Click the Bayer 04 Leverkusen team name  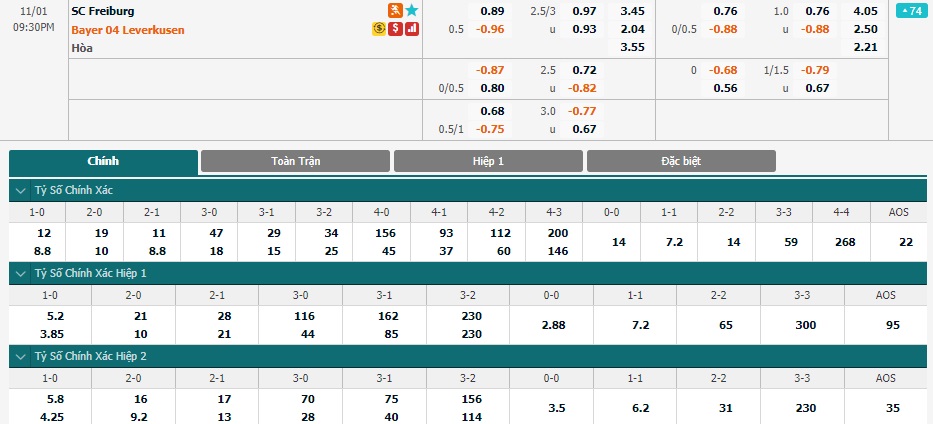click(128, 30)
